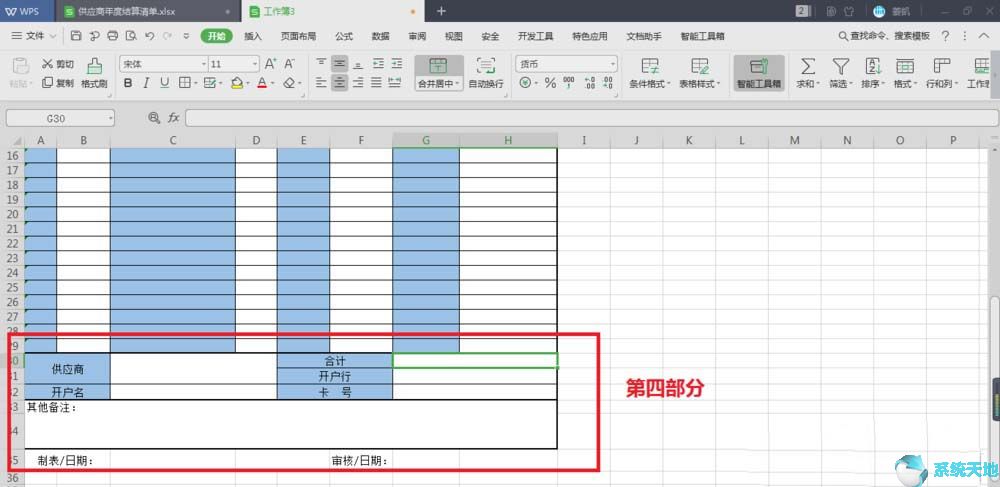Image resolution: width=1000 pixels, height=487 pixels.
Task: Open font color picker (red A)
Action: (x=261, y=83)
